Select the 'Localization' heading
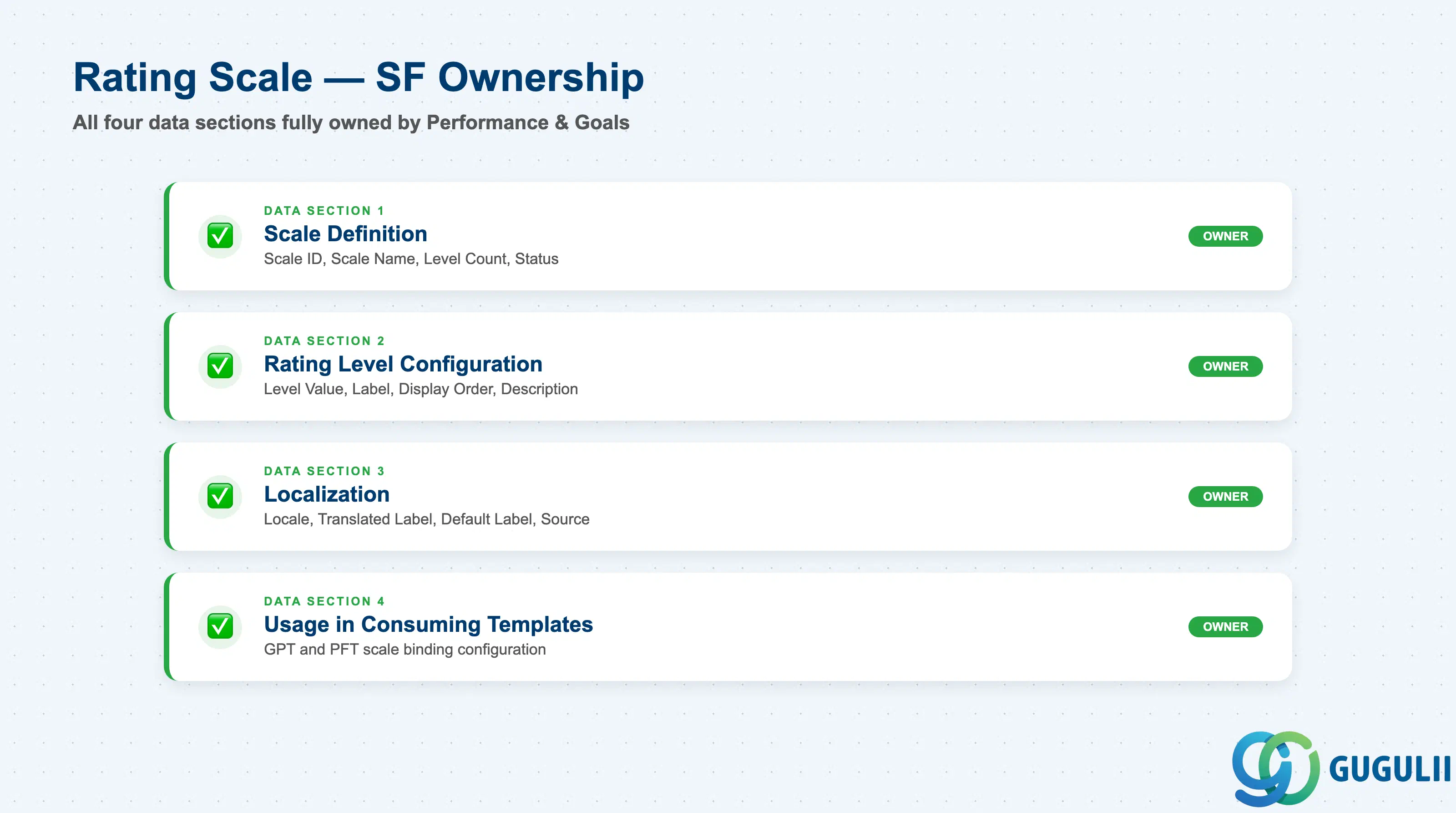This screenshot has width=1456, height=813. point(327,494)
